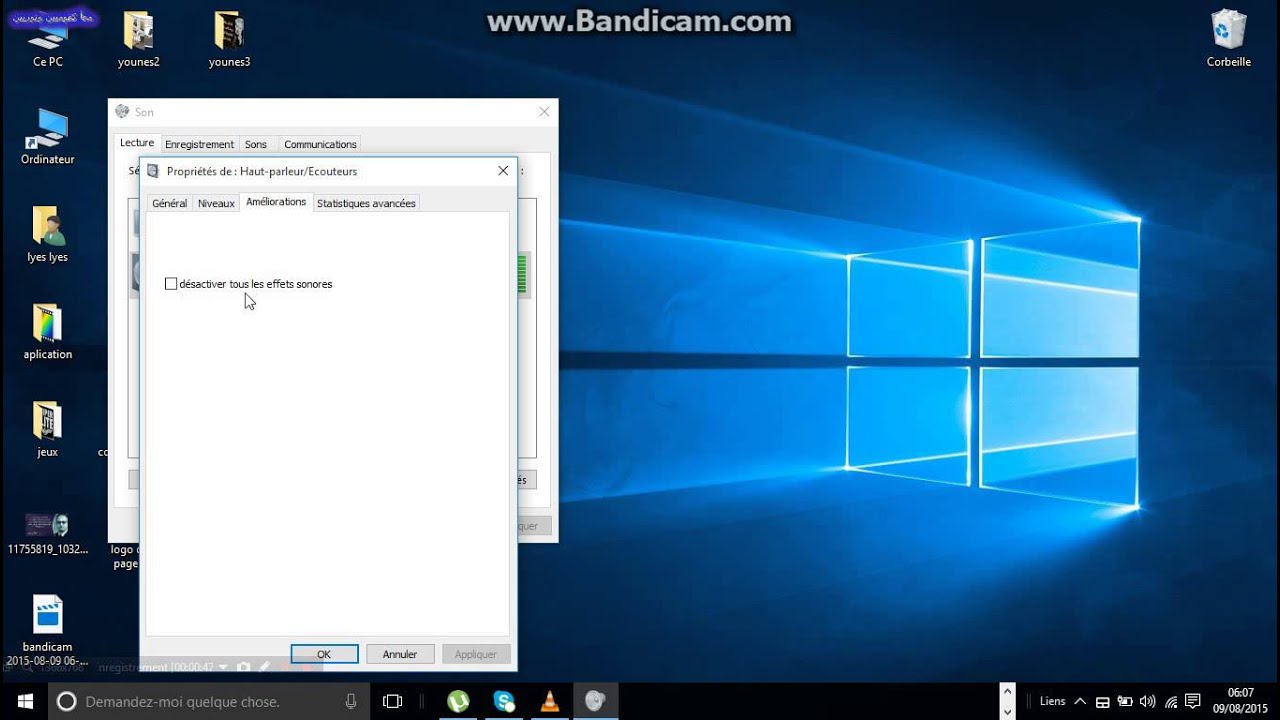Open Skype from the taskbar
Screen dimensions: 1280x720
(x=503, y=701)
